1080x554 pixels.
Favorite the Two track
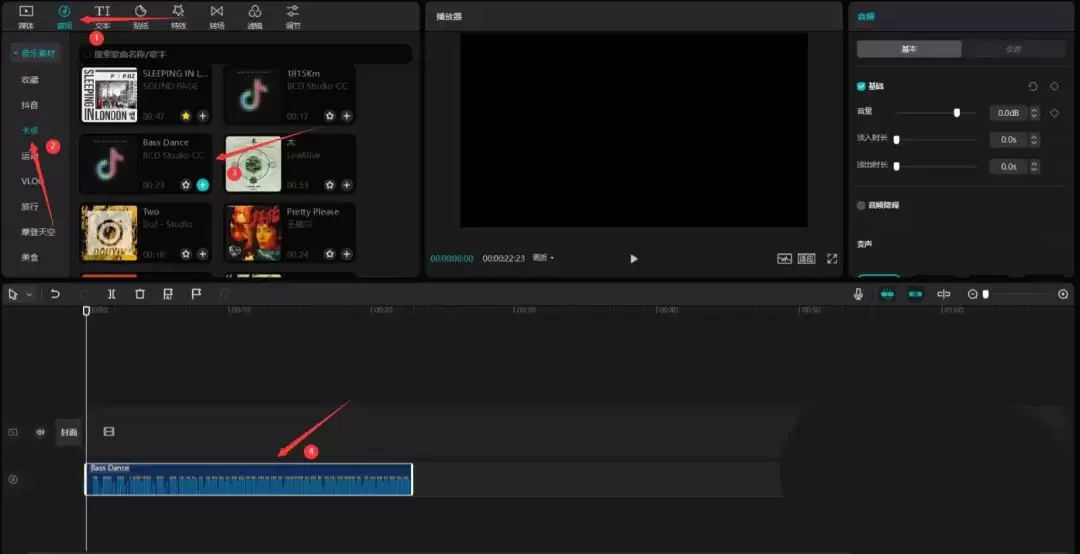pyautogui.click(x=186, y=254)
